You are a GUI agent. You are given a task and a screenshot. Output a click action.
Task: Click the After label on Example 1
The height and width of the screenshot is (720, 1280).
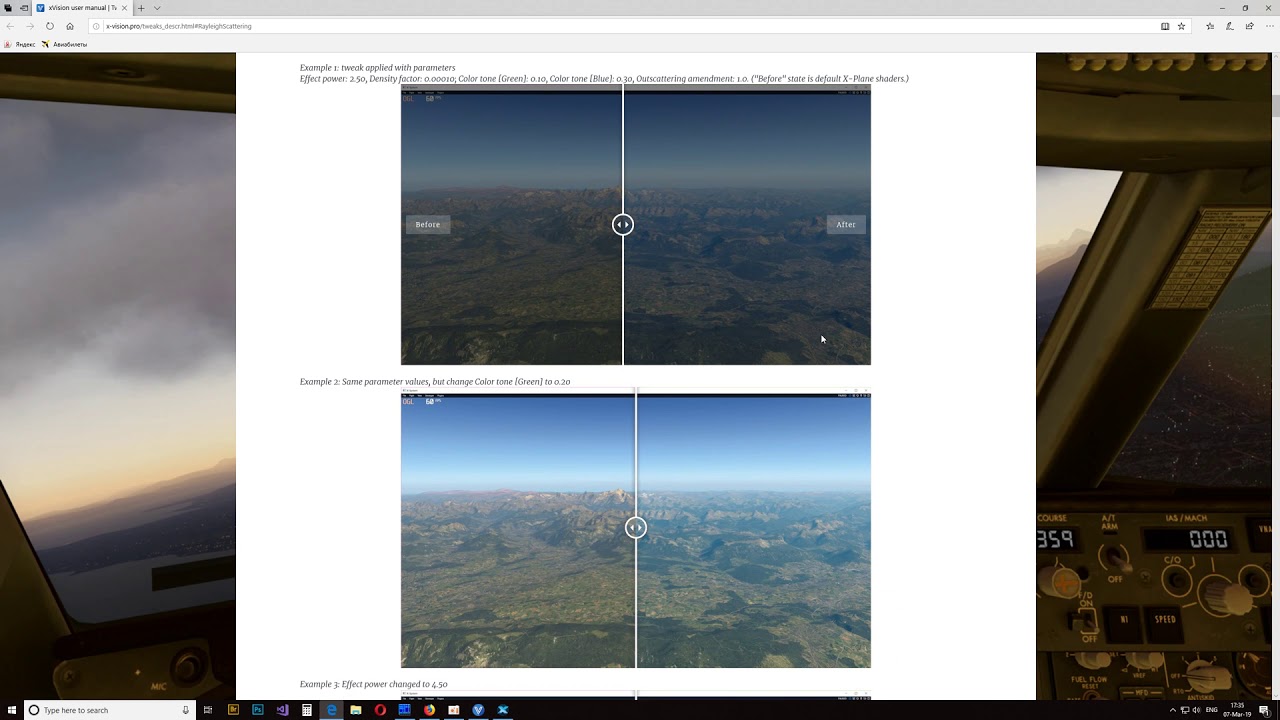(x=846, y=225)
